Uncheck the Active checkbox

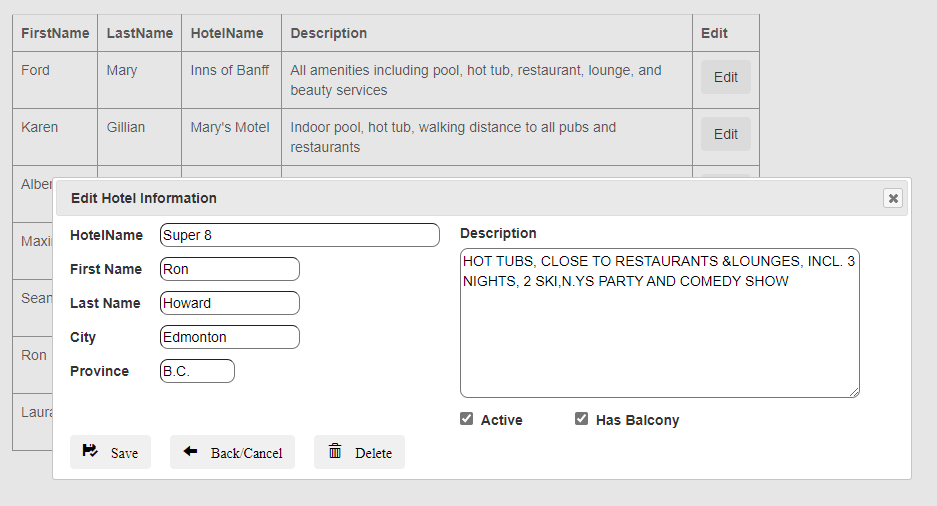(x=467, y=419)
